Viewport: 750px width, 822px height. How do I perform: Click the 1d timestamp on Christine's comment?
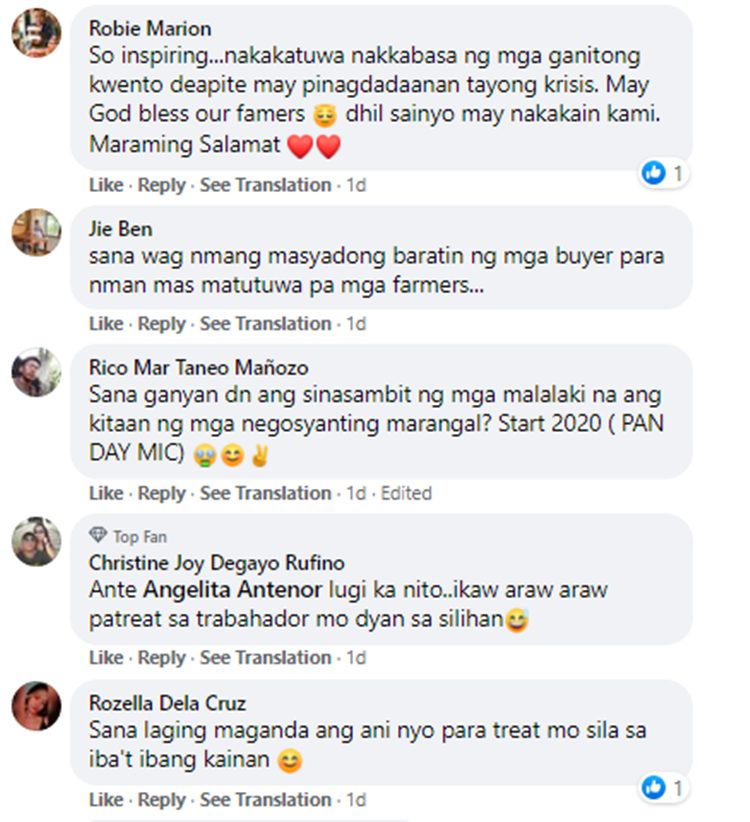pos(356,657)
